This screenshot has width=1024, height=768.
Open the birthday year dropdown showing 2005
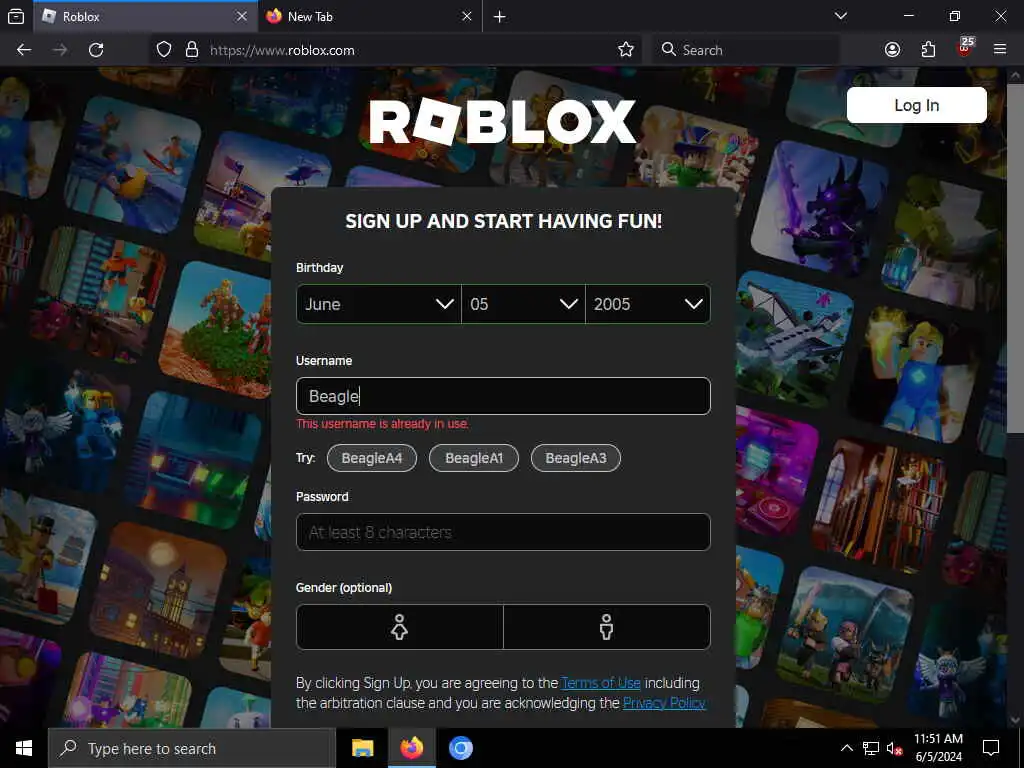tap(648, 304)
